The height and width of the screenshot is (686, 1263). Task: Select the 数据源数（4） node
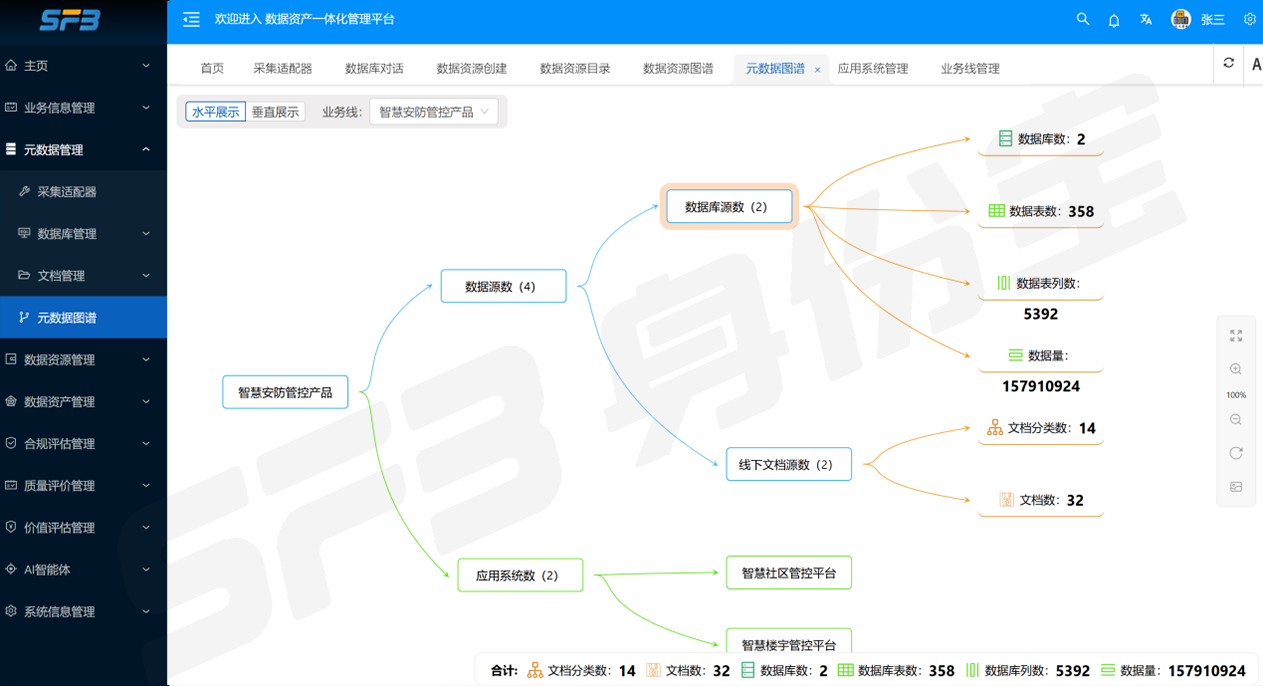click(503, 286)
